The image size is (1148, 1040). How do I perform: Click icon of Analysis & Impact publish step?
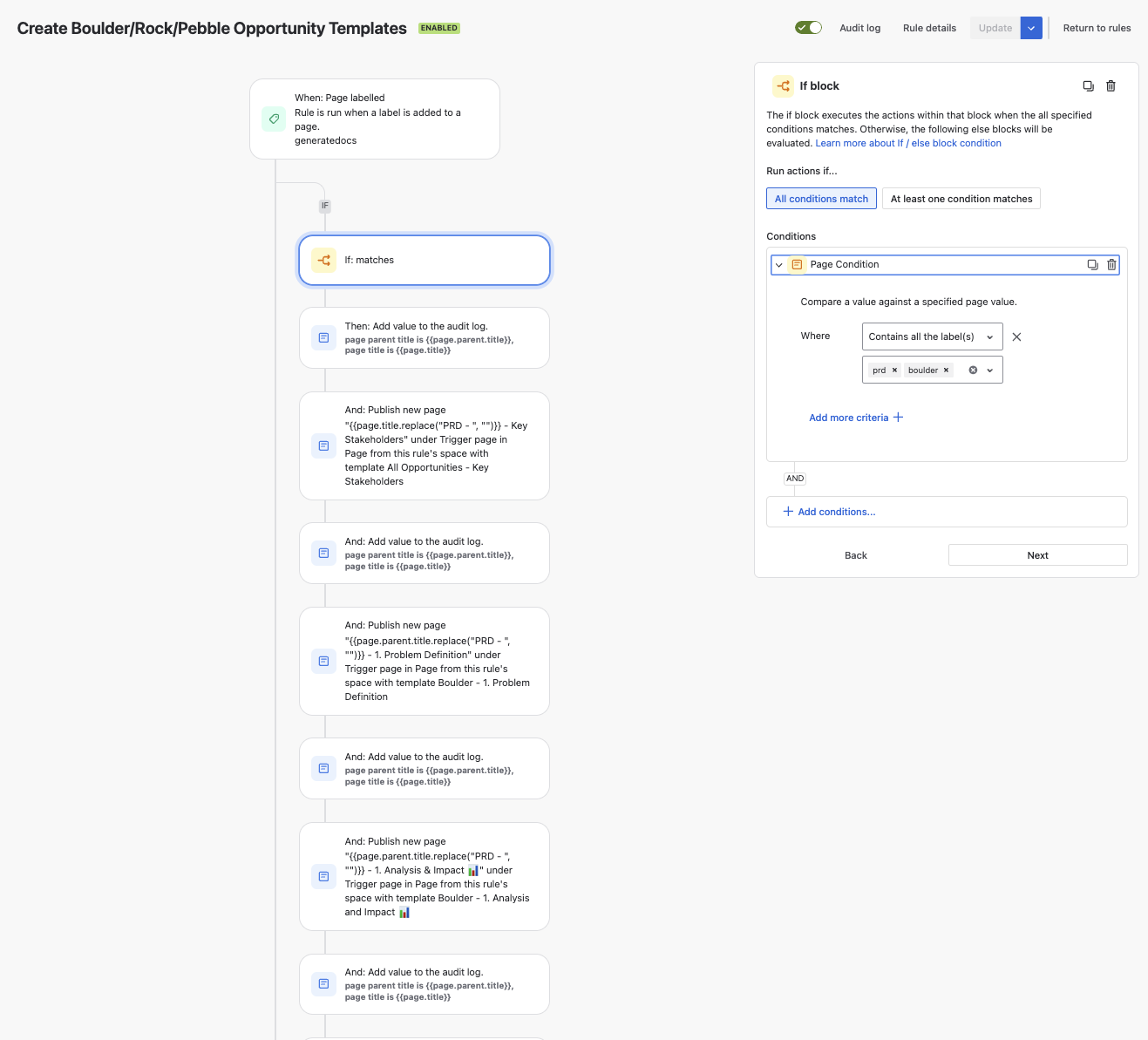[x=324, y=876]
